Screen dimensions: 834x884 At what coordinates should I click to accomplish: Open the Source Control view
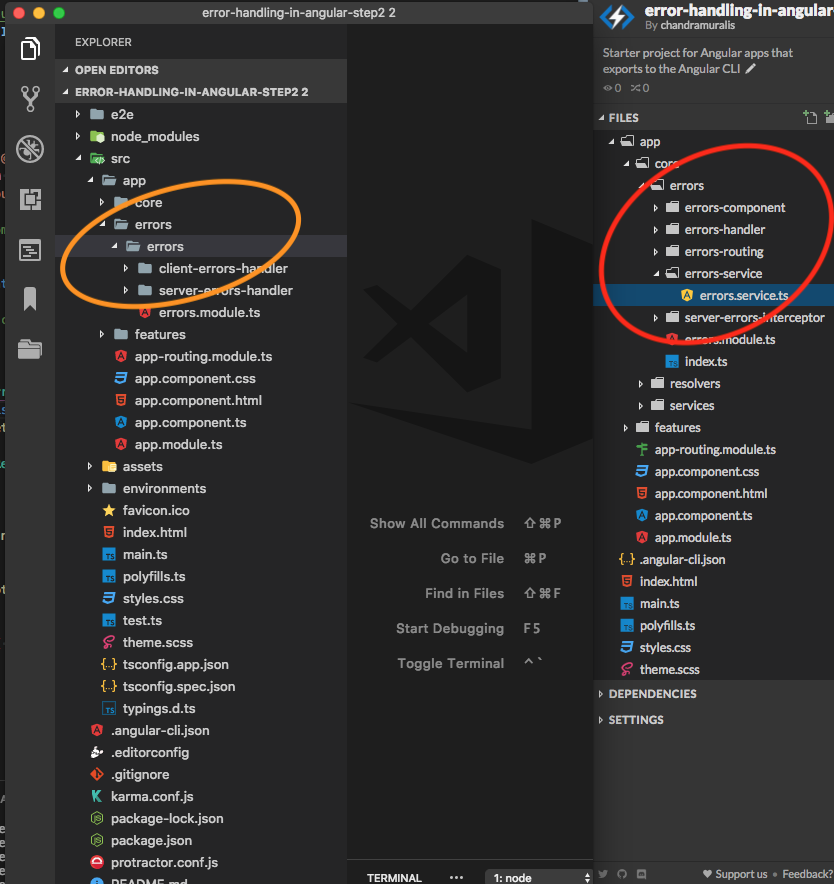click(x=30, y=99)
